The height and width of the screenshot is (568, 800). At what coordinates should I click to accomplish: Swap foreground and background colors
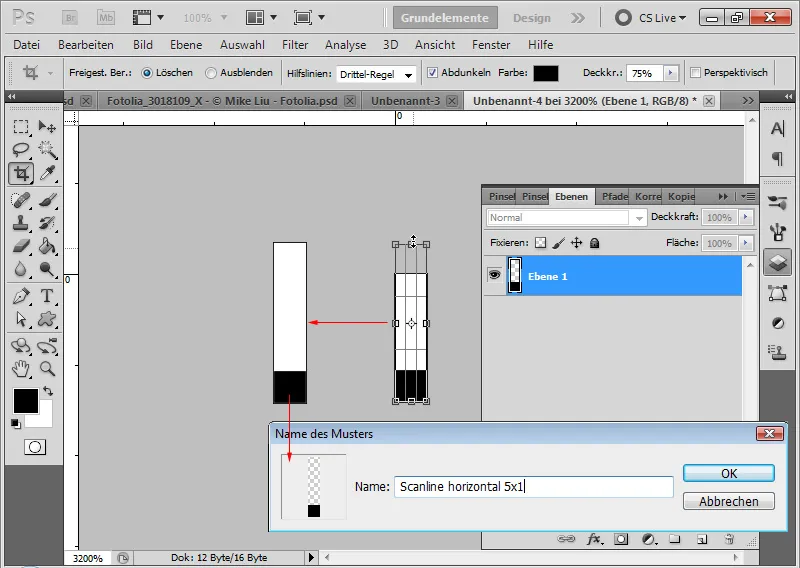pos(47,391)
